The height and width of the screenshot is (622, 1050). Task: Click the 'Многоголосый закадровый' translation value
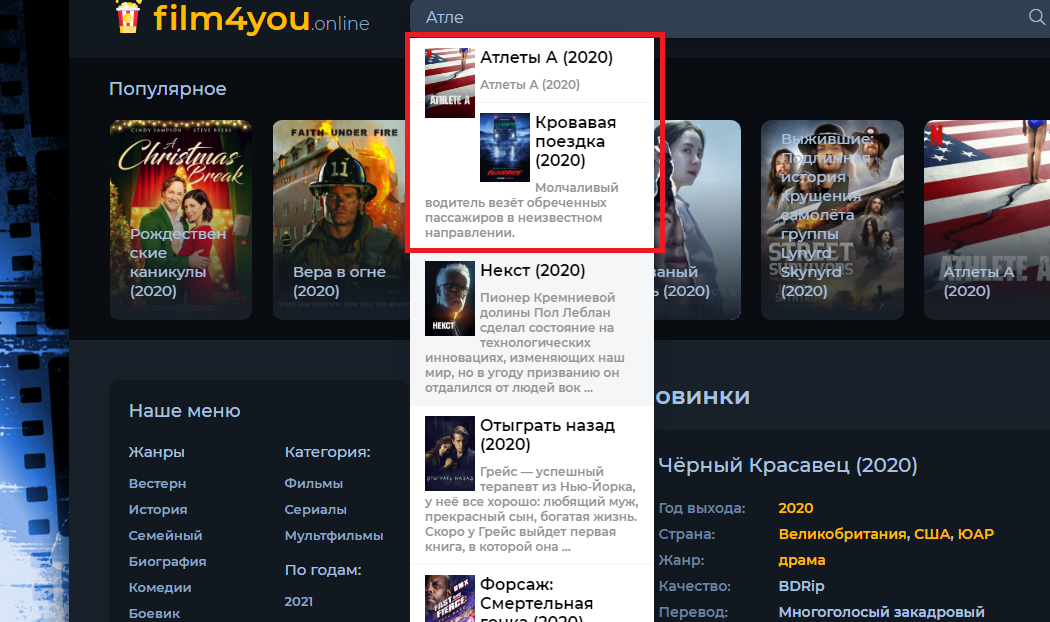click(x=881, y=612)
